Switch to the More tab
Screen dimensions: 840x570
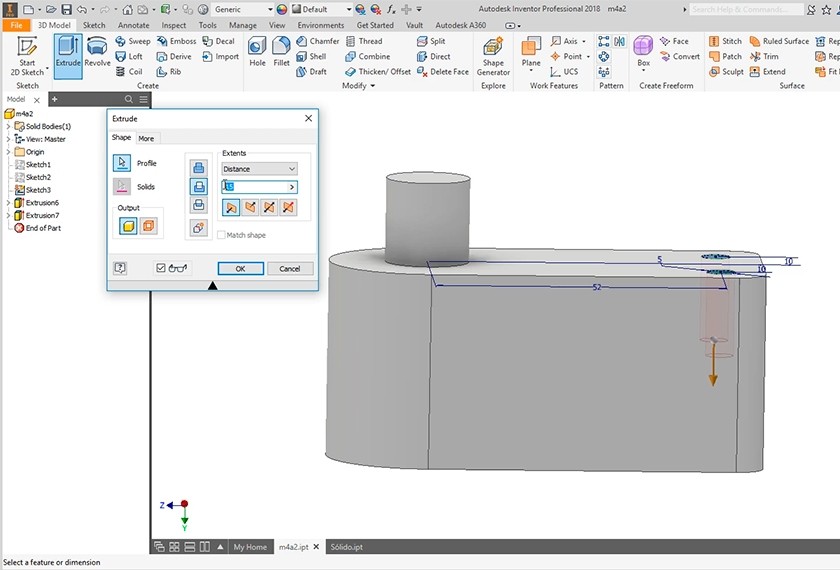coord(146,138)
